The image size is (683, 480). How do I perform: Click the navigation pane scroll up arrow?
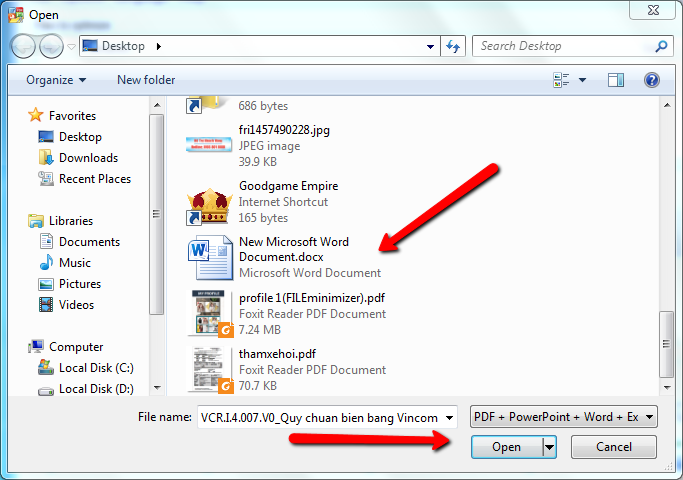(x=157, y=105)
